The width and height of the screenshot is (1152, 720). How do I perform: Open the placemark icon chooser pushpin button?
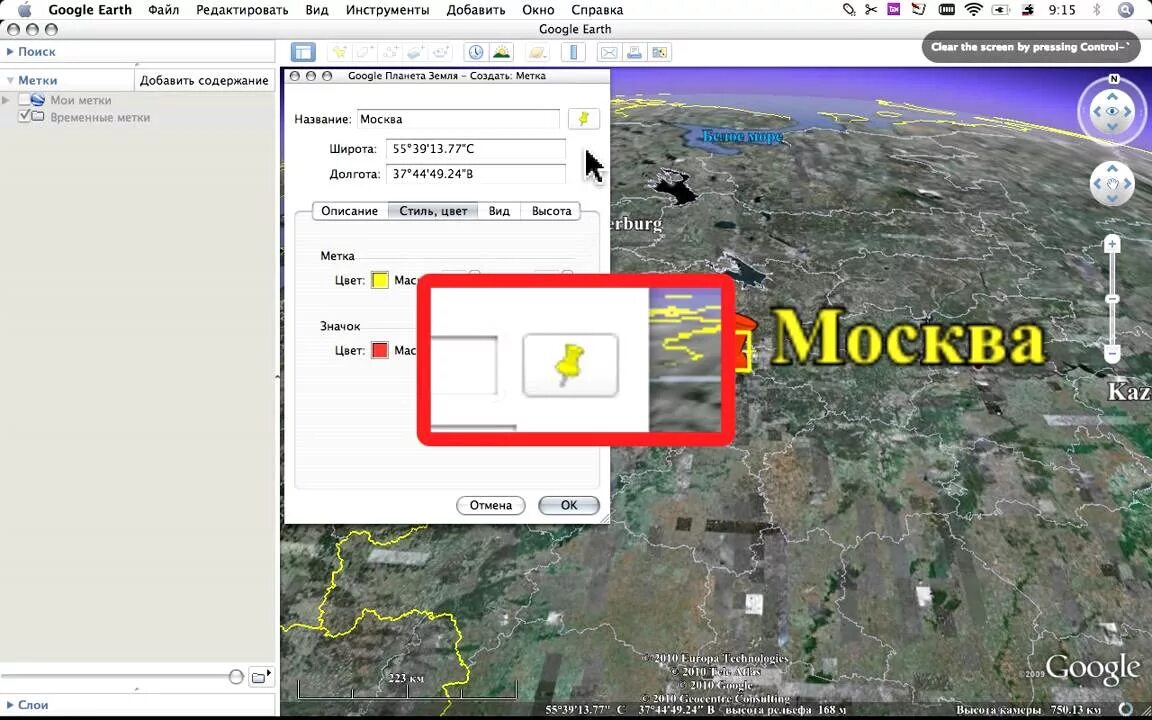[583, 119]
